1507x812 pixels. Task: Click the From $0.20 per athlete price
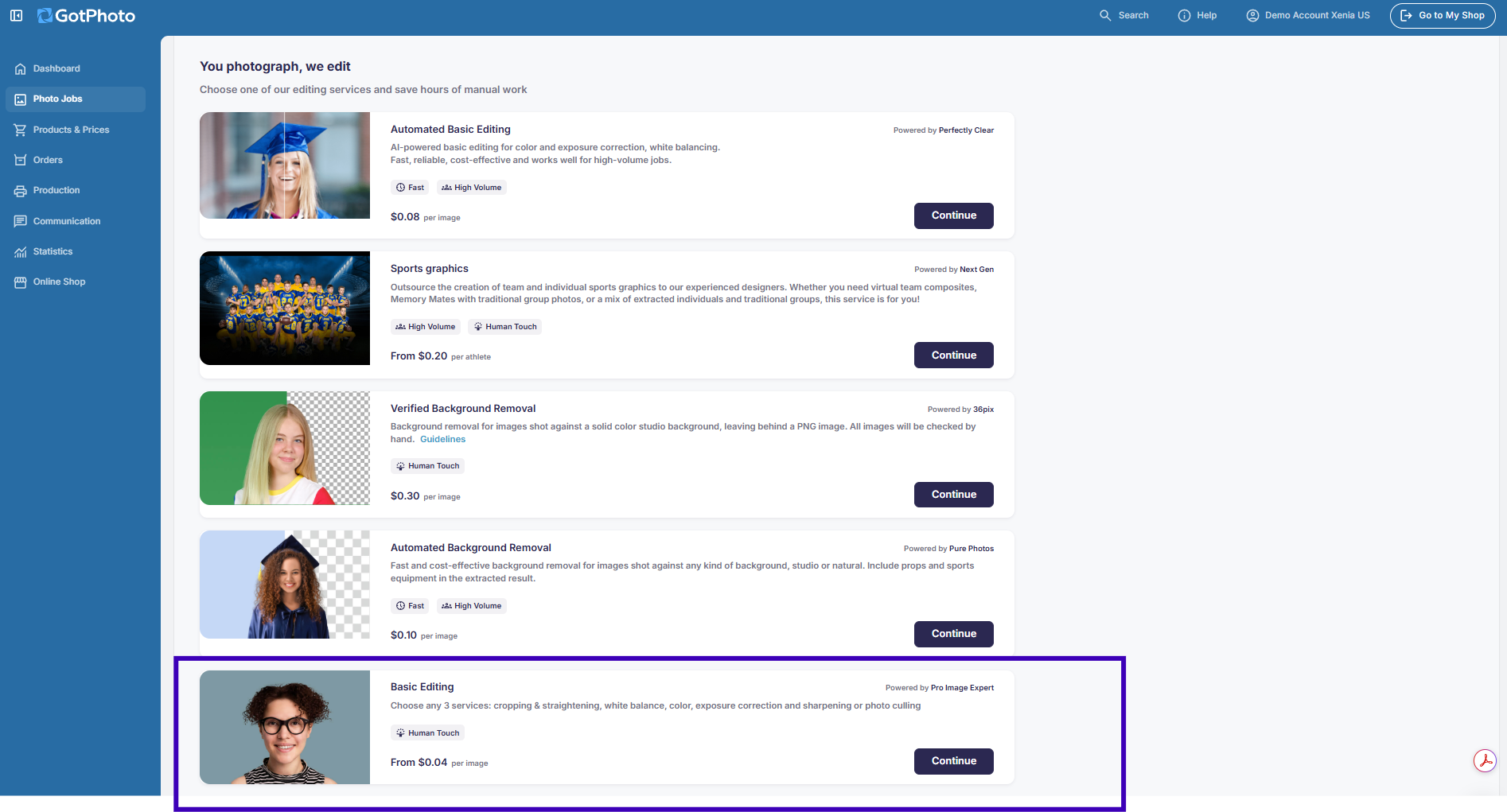pyautogui.click(x=441, y=356)
